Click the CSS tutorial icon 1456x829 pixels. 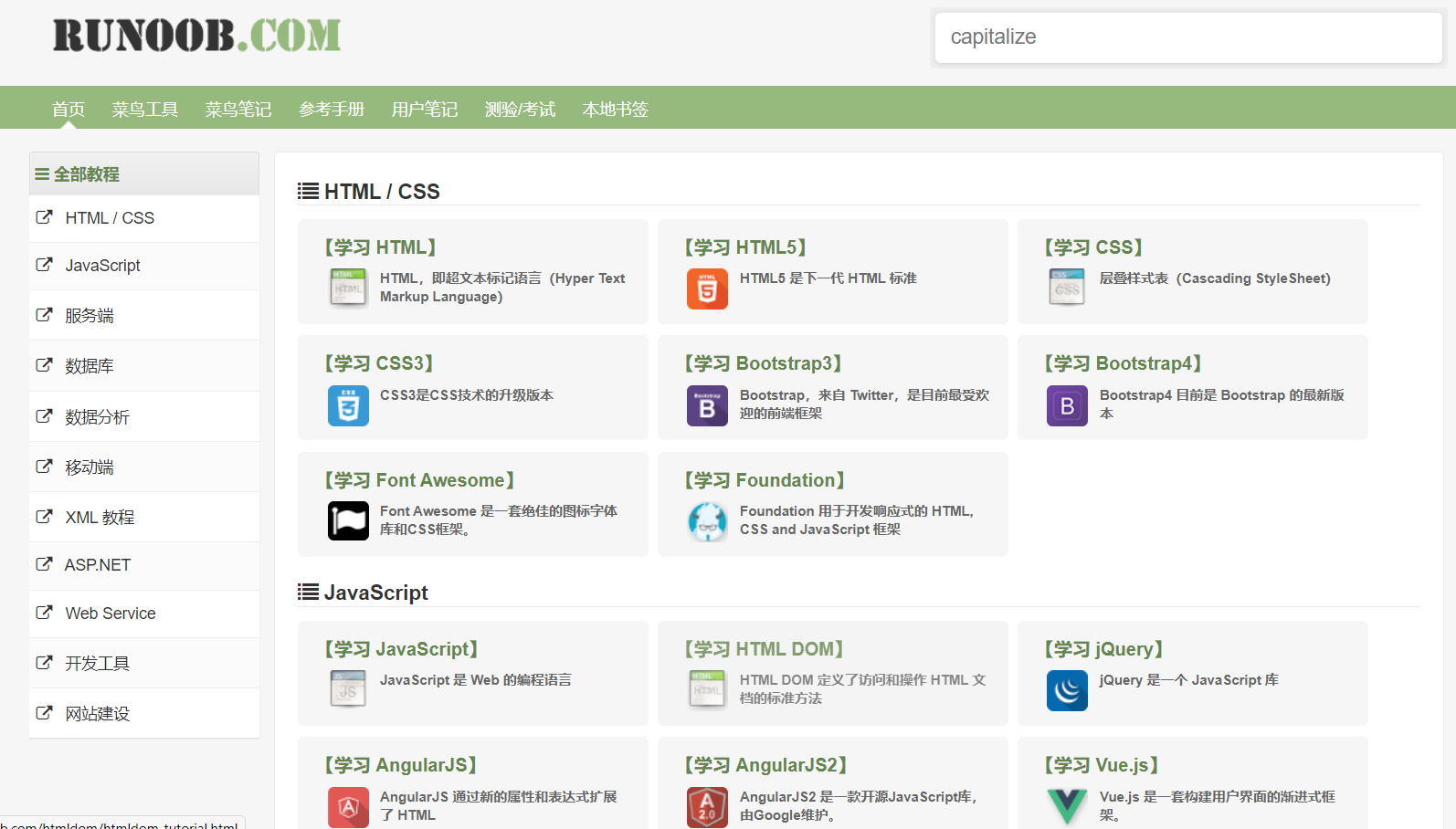(x=1067, y=288)
